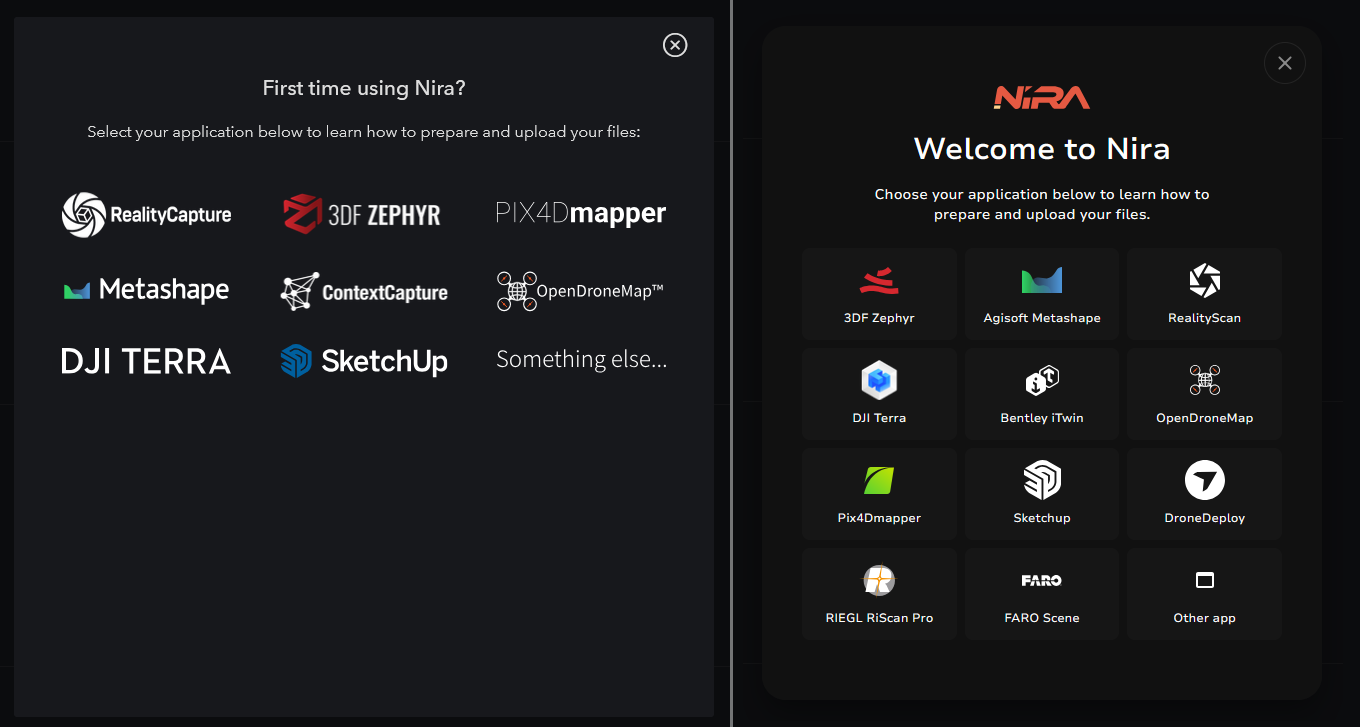Open the Pix4Dmapper tile in welcome dialog
1360x727 pixels.
tap(879, 494)
